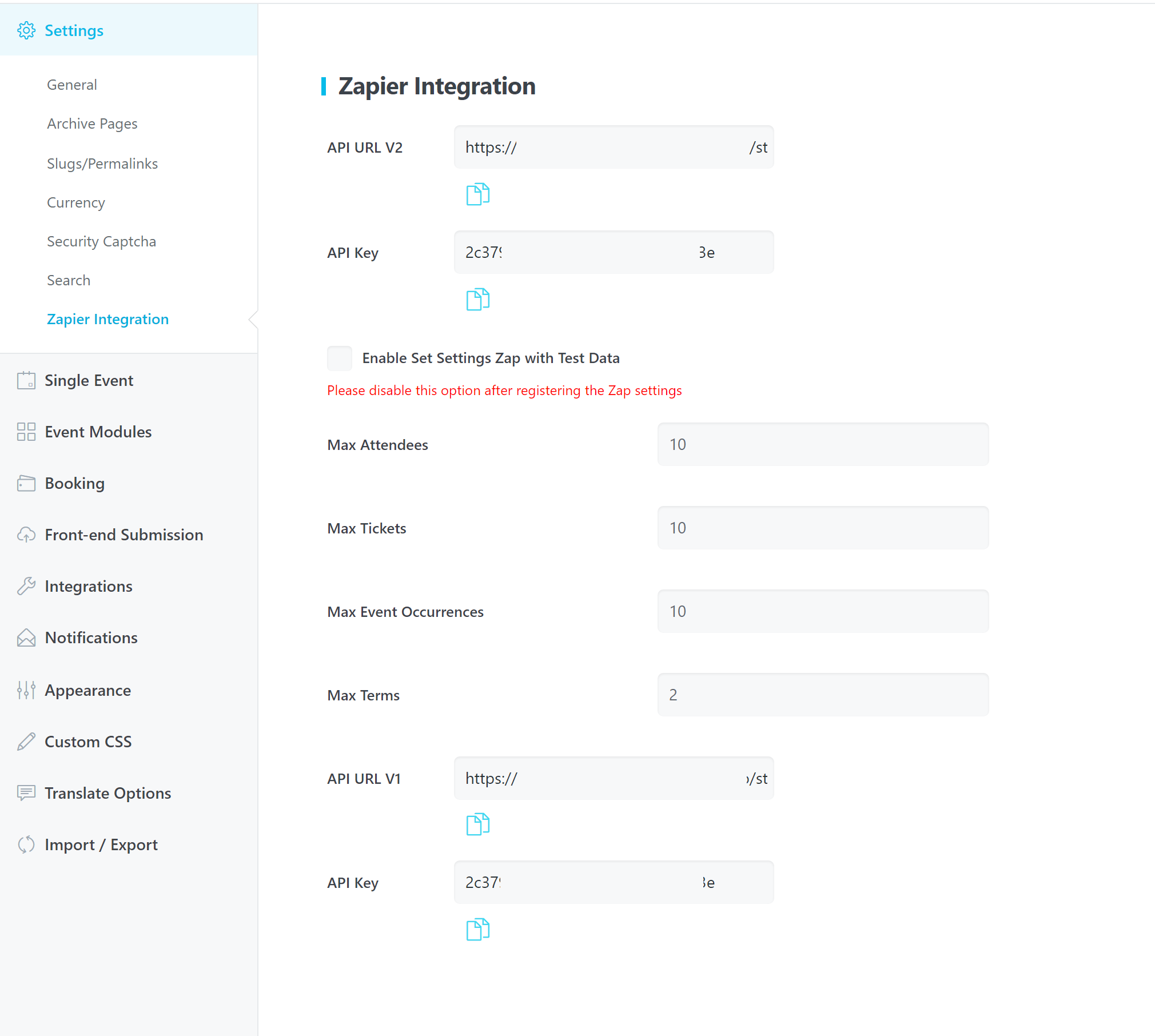Open the General settings subpage

[72, 85]
